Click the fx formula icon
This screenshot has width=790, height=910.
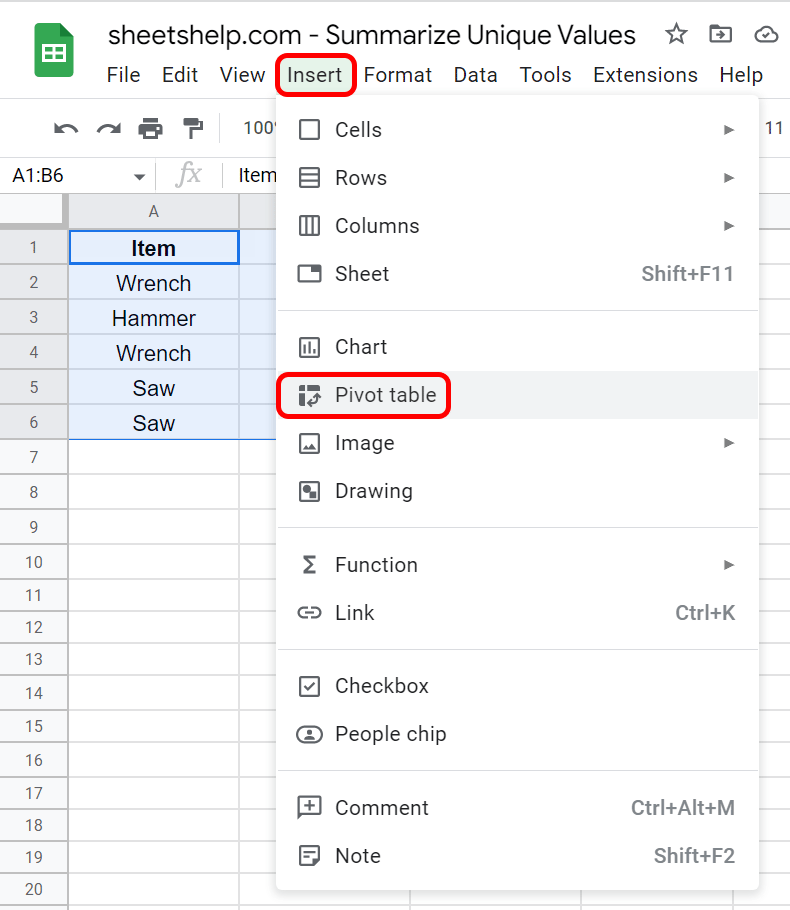coord(188,175)
